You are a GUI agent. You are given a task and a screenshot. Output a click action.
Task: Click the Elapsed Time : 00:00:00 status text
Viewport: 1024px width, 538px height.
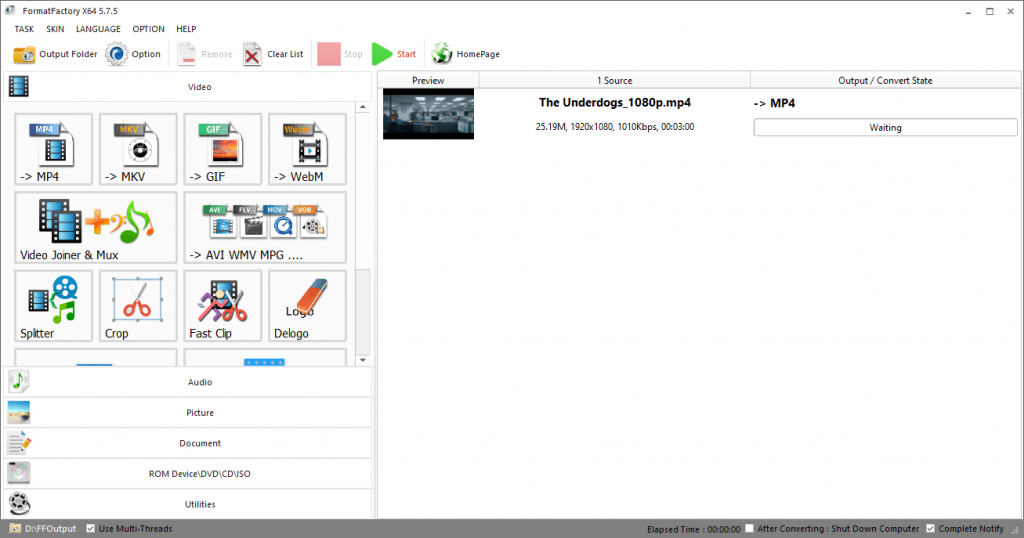(x=694, y=530)
